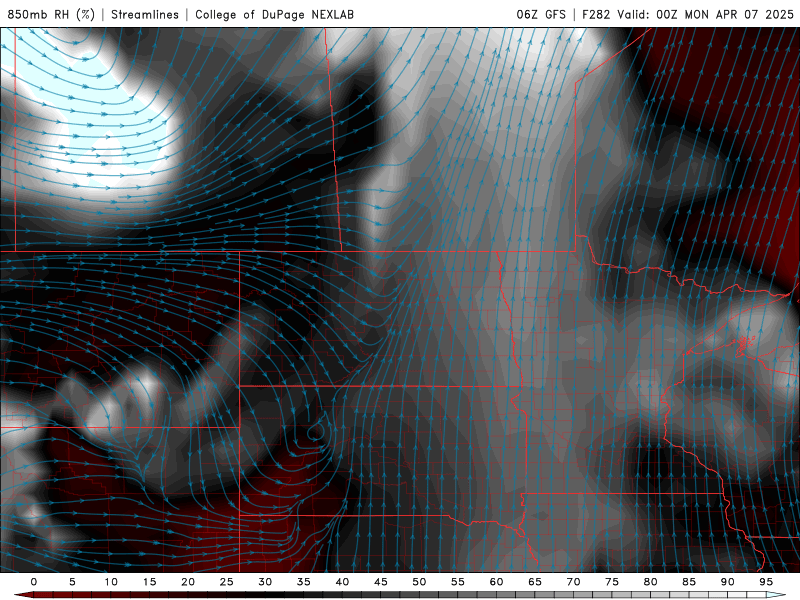Click the colorbar label "75"
This screenshot has width=800, height=600.
point(611,582)
